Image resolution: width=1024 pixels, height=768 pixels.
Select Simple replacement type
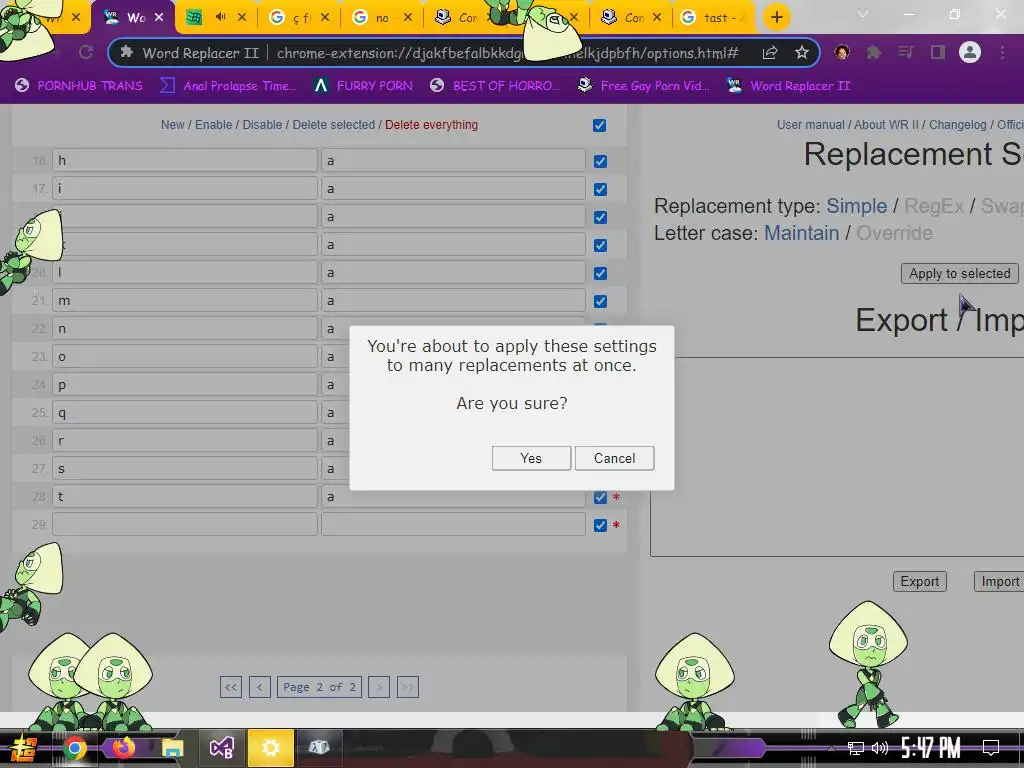pyautogui.click(x=856, y=206)
